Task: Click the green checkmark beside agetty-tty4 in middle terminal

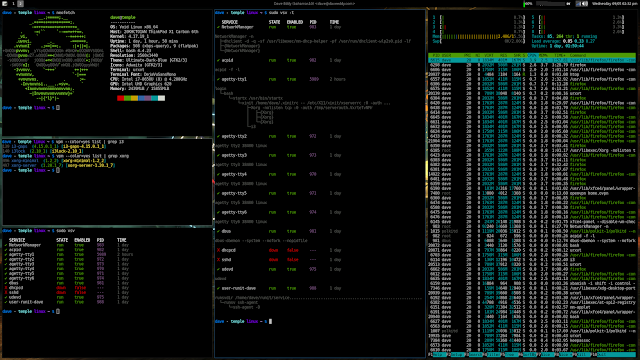Action: pos(219,174)
